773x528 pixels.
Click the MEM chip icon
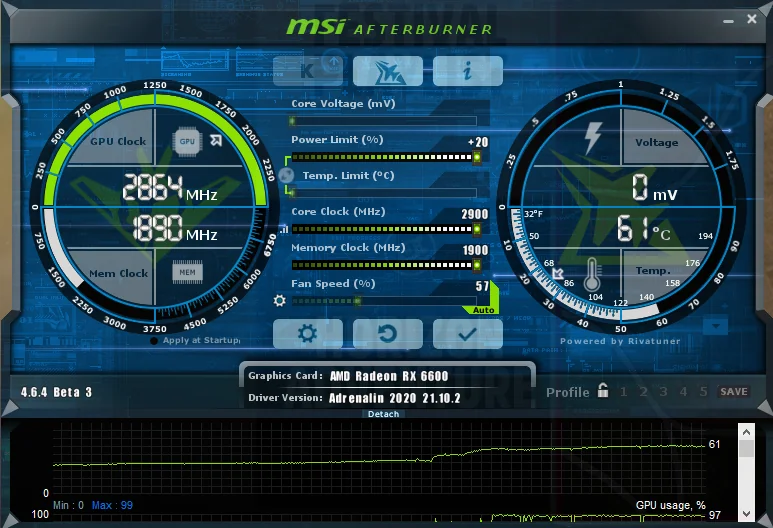(187, 272)
